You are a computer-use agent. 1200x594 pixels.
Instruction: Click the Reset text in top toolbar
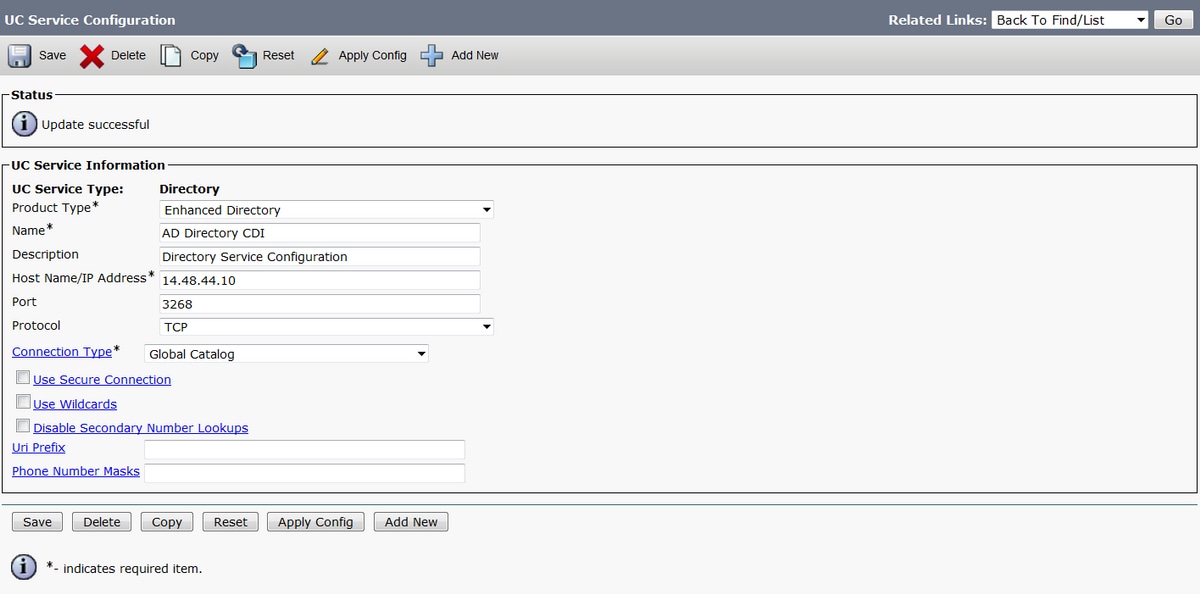(x=278, y=55)
